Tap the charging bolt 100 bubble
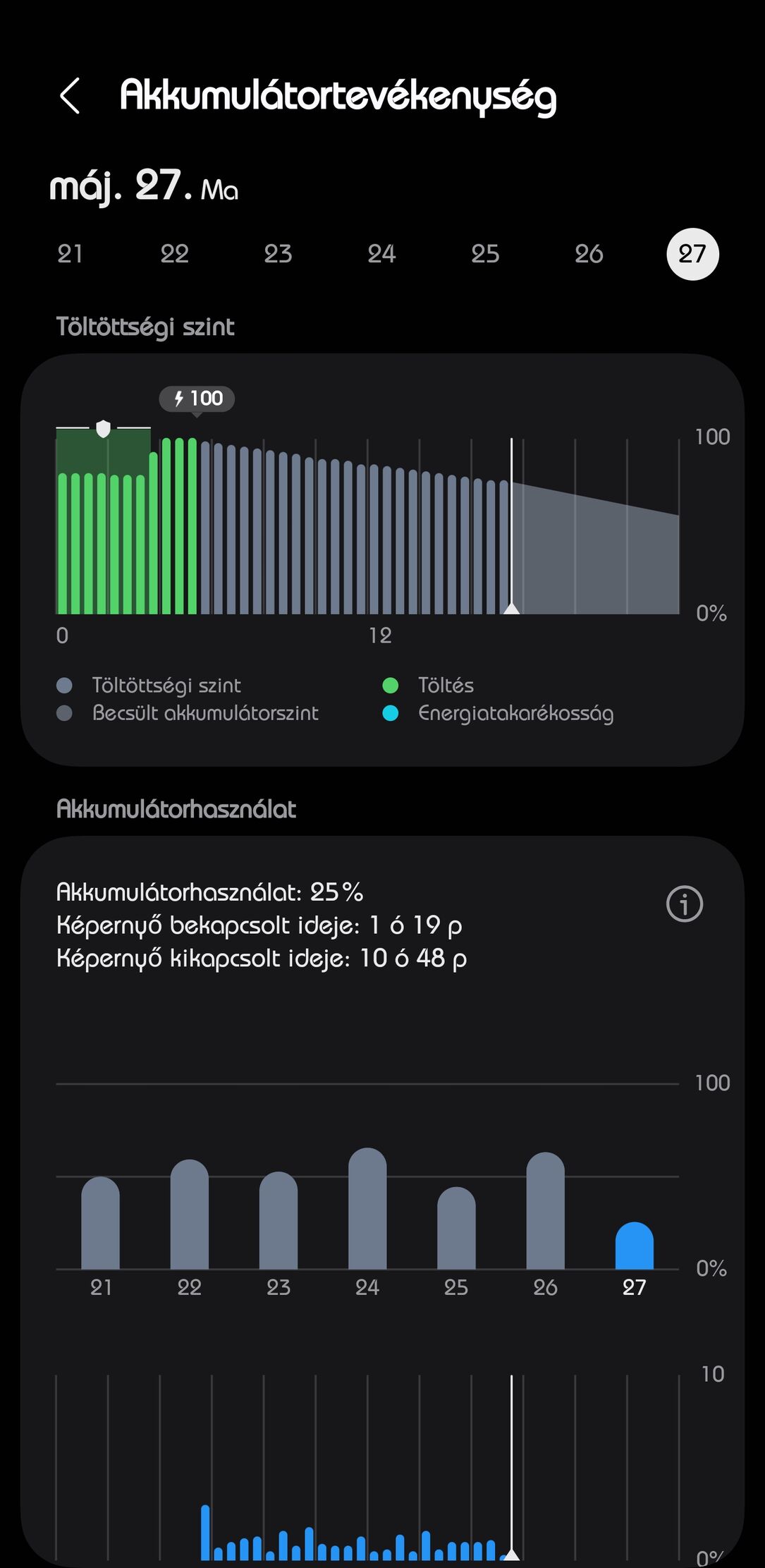 pos(197,399)
